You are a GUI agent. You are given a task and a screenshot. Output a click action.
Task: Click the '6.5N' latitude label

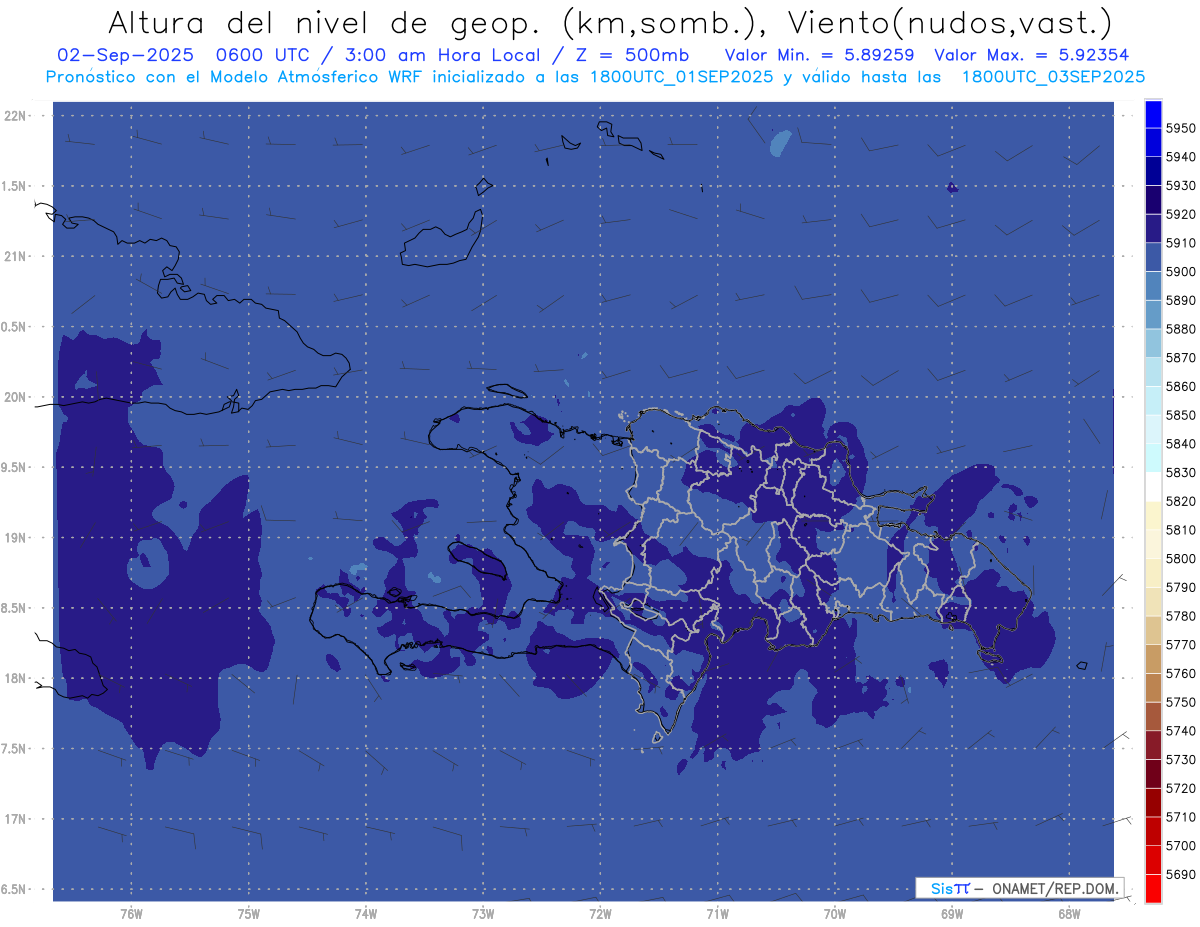15,889
